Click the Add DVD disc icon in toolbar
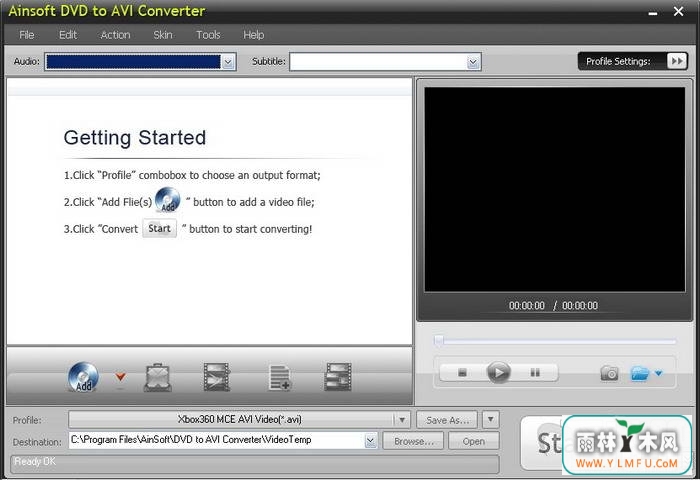Viewport: 700px width, 480px height. click(x=83, y=377)
